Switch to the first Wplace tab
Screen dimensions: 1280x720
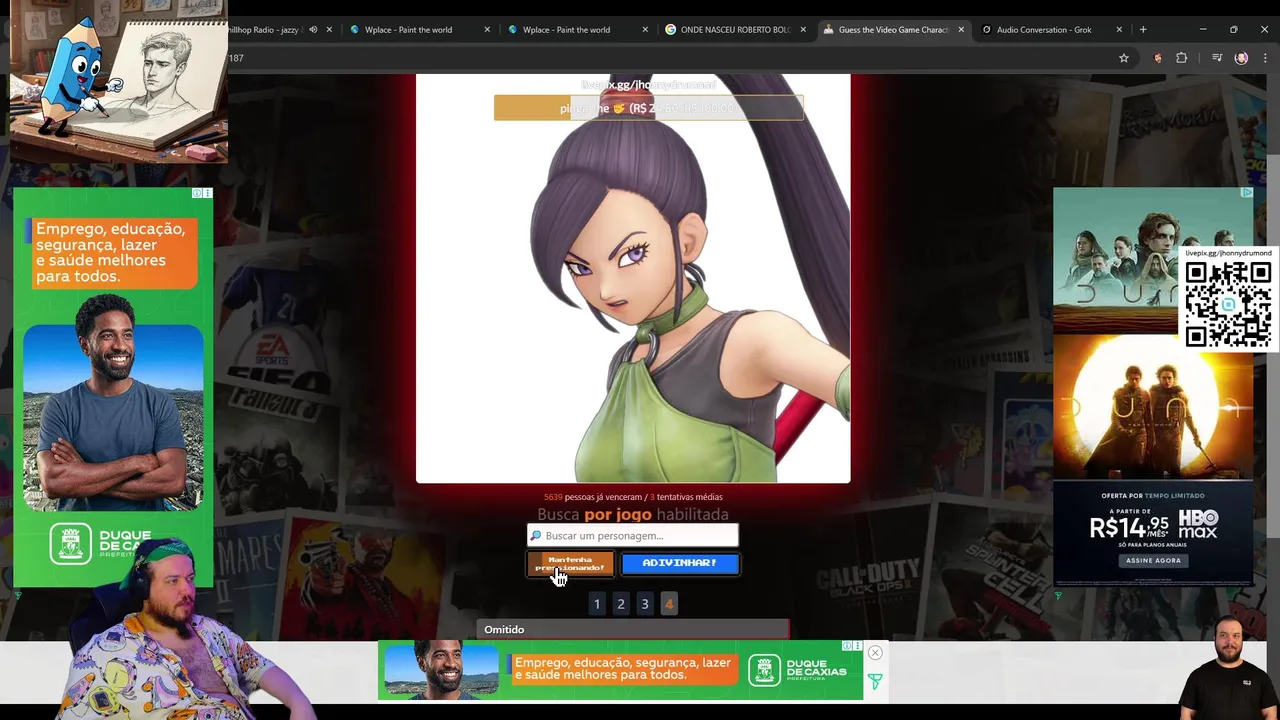coord(408,30)
